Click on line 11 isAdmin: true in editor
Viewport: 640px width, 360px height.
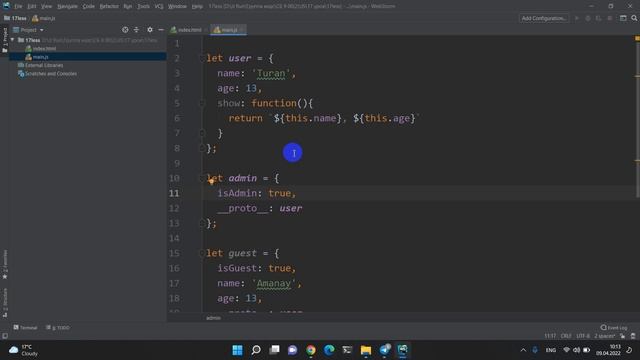point(256,193)
